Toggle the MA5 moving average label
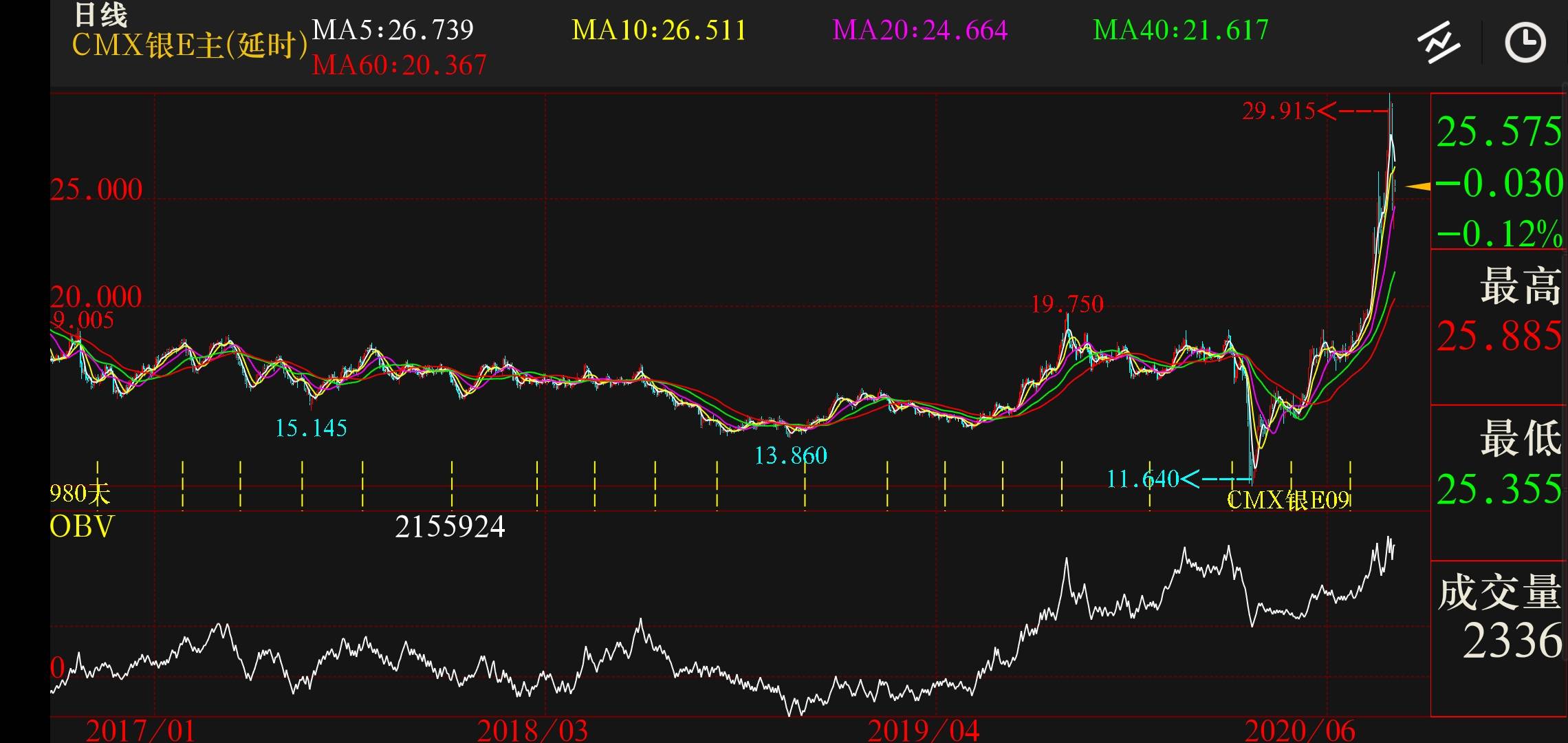Image resolution: width=1568 pixels, height=743 pixels. pos(393,30)
